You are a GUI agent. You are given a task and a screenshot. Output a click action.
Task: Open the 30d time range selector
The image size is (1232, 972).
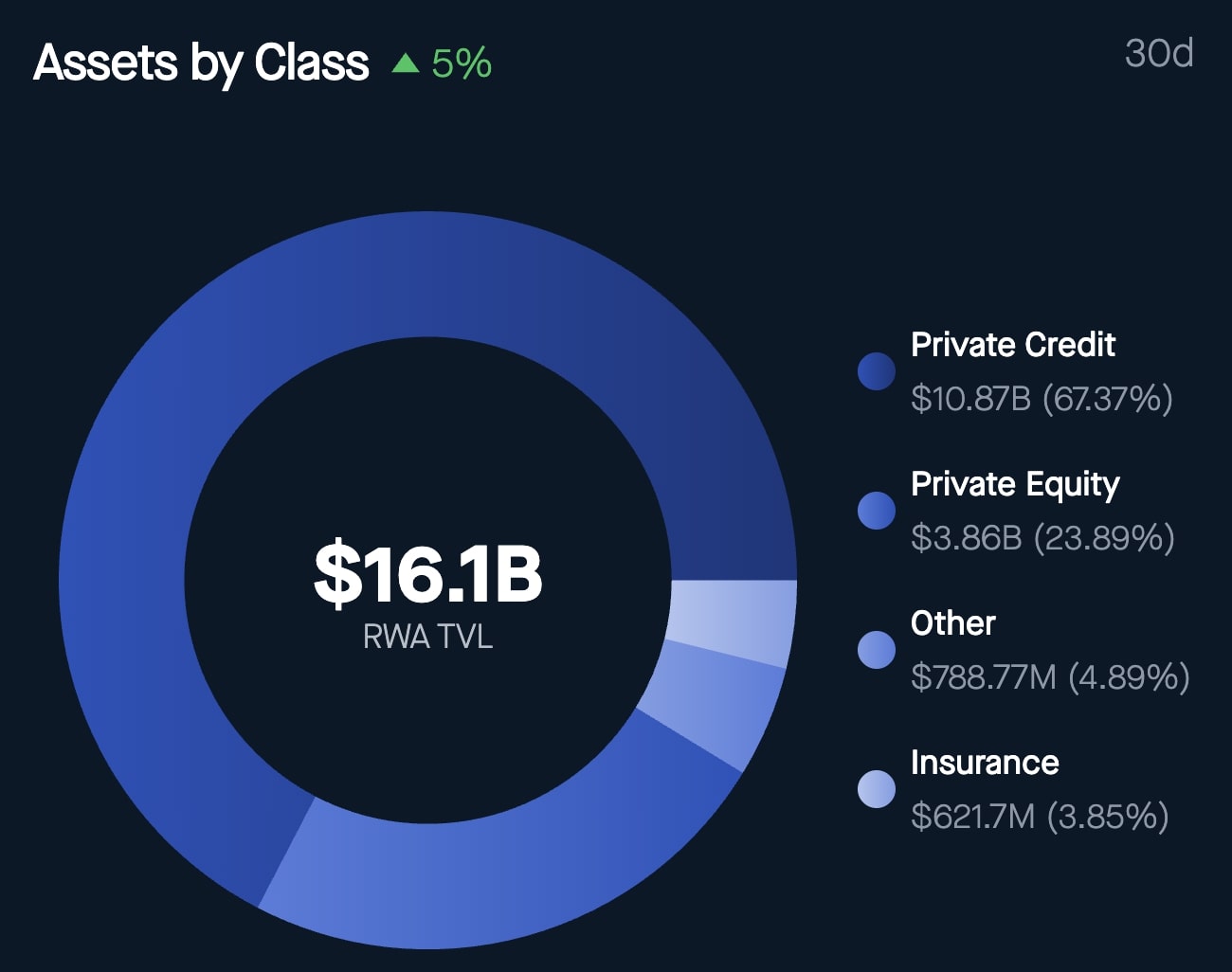coord(1158,54)
